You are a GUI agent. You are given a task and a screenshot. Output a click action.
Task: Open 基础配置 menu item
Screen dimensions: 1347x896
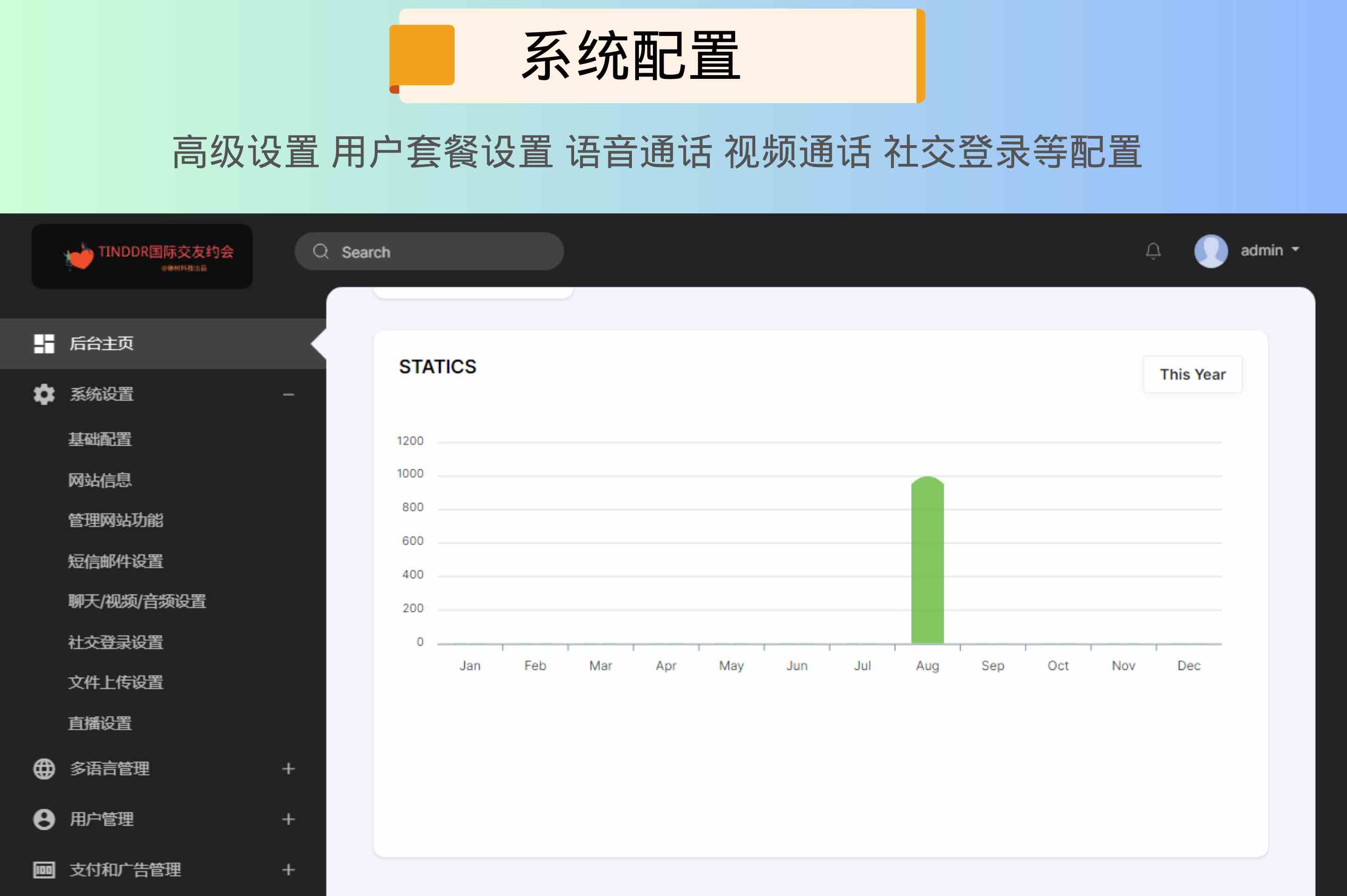[100, 439]
